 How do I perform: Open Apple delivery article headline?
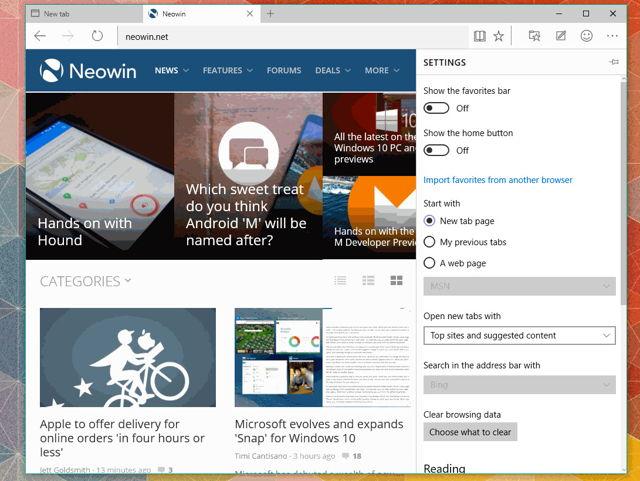pyautogui.click(x=122, y=438)
